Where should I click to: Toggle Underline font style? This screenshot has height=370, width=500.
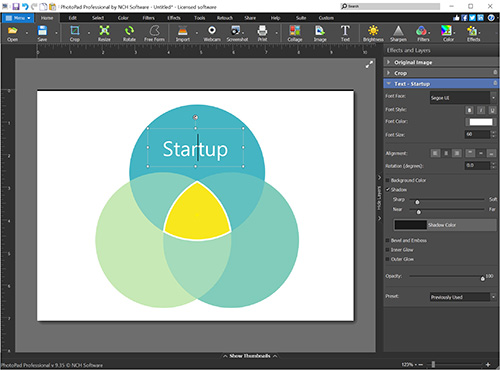tap(492, 110)
